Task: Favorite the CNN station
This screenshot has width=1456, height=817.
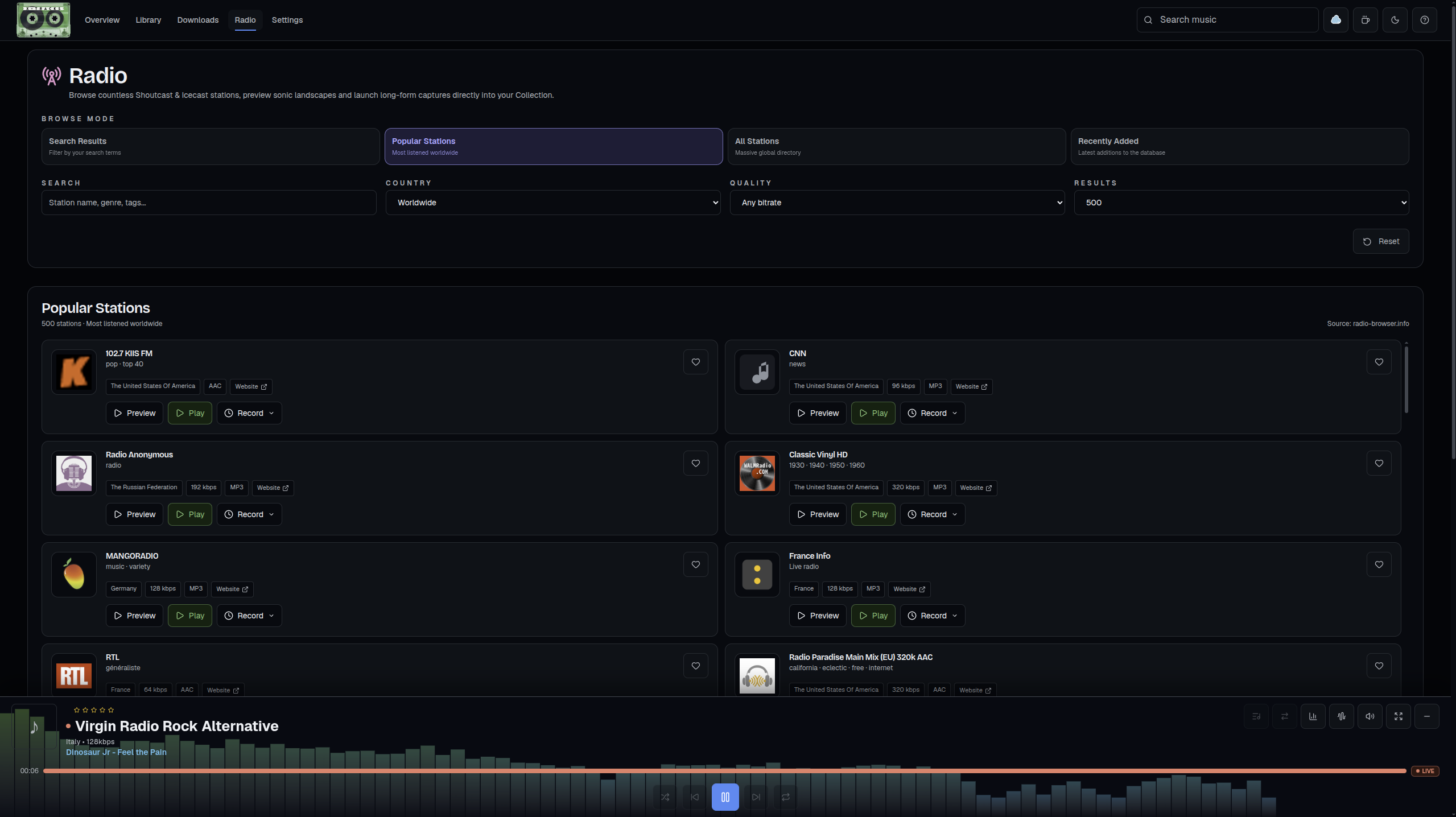Action: click(x=1379, y=362)
